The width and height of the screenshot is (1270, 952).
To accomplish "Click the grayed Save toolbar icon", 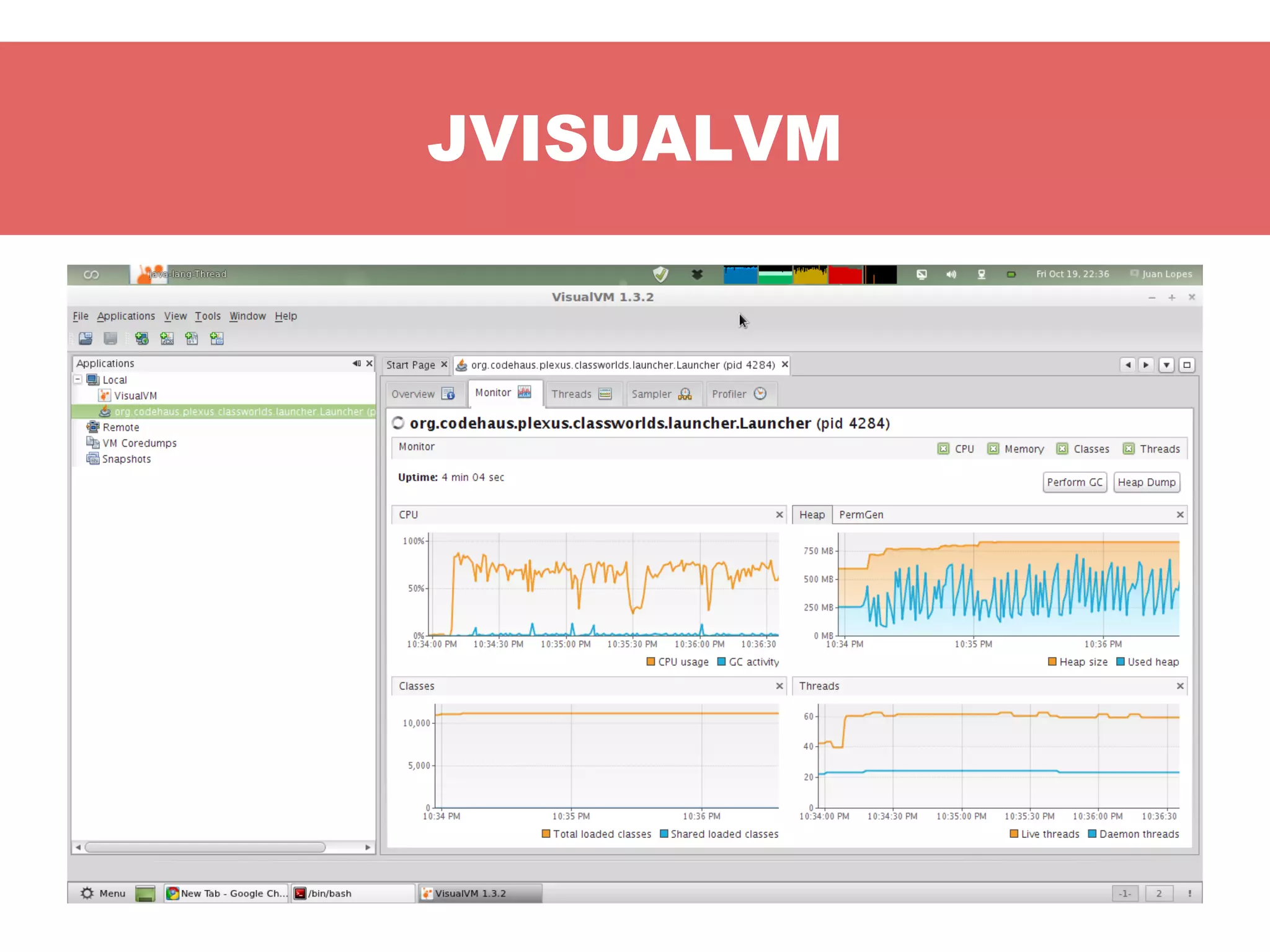I will pos(110,338).
